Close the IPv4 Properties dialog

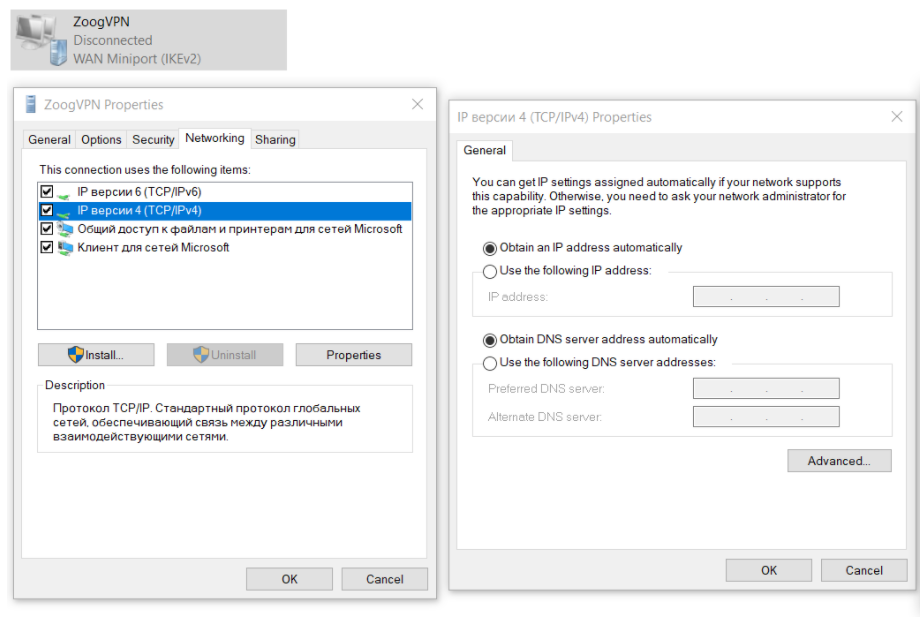[x=897, y=117]
